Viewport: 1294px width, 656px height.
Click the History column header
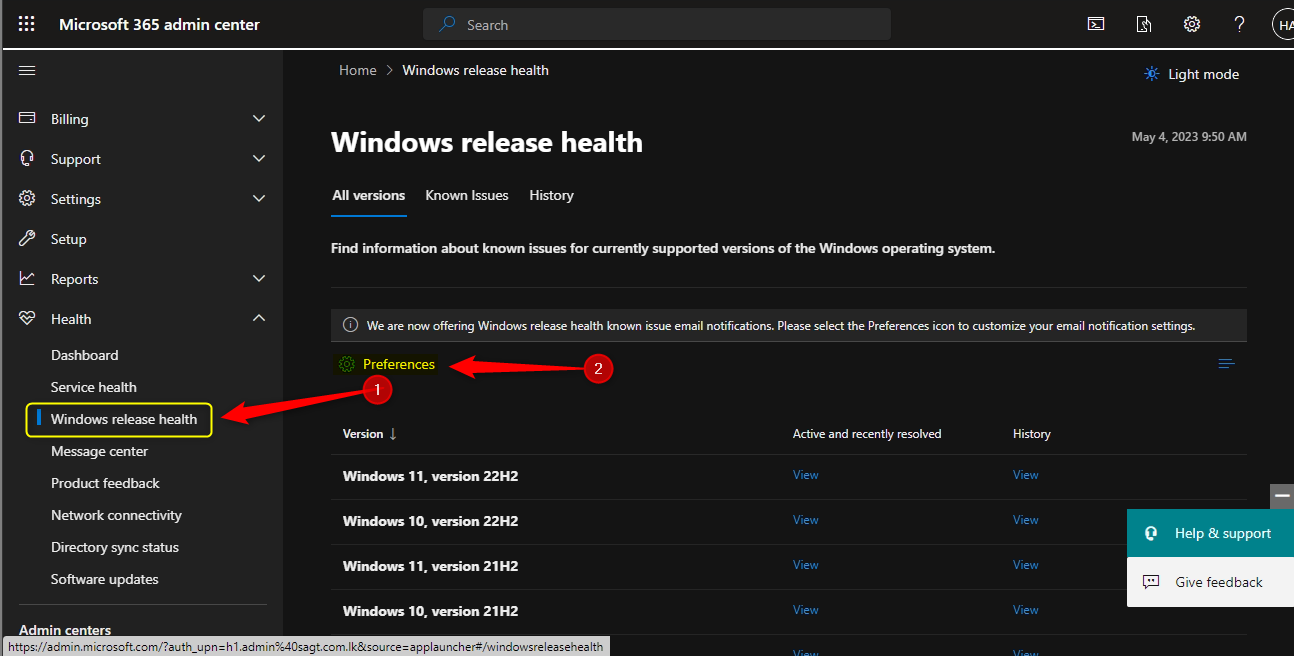click(1032, 434)
